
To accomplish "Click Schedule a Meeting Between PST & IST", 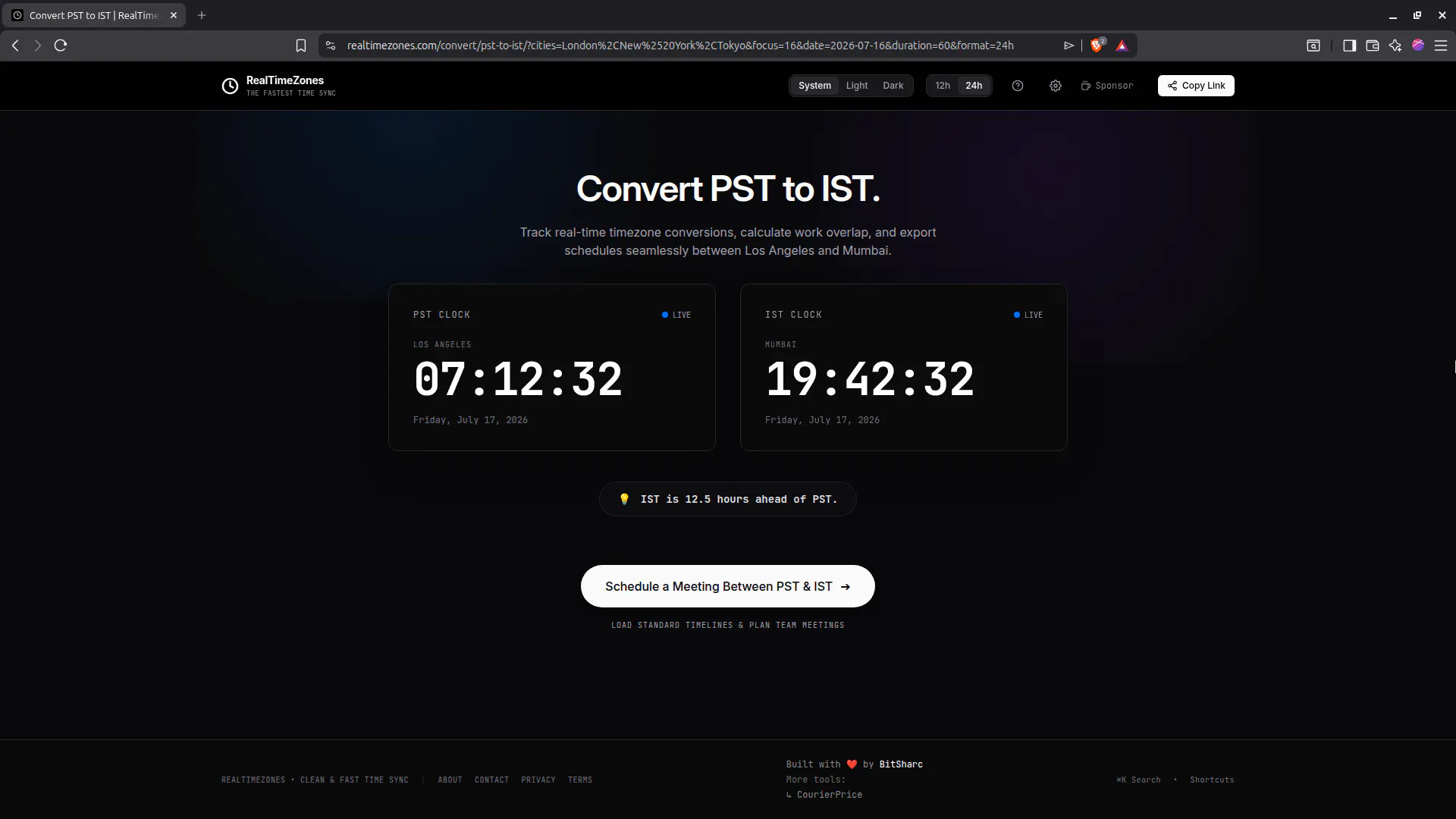I will click(x=728, y=586).
